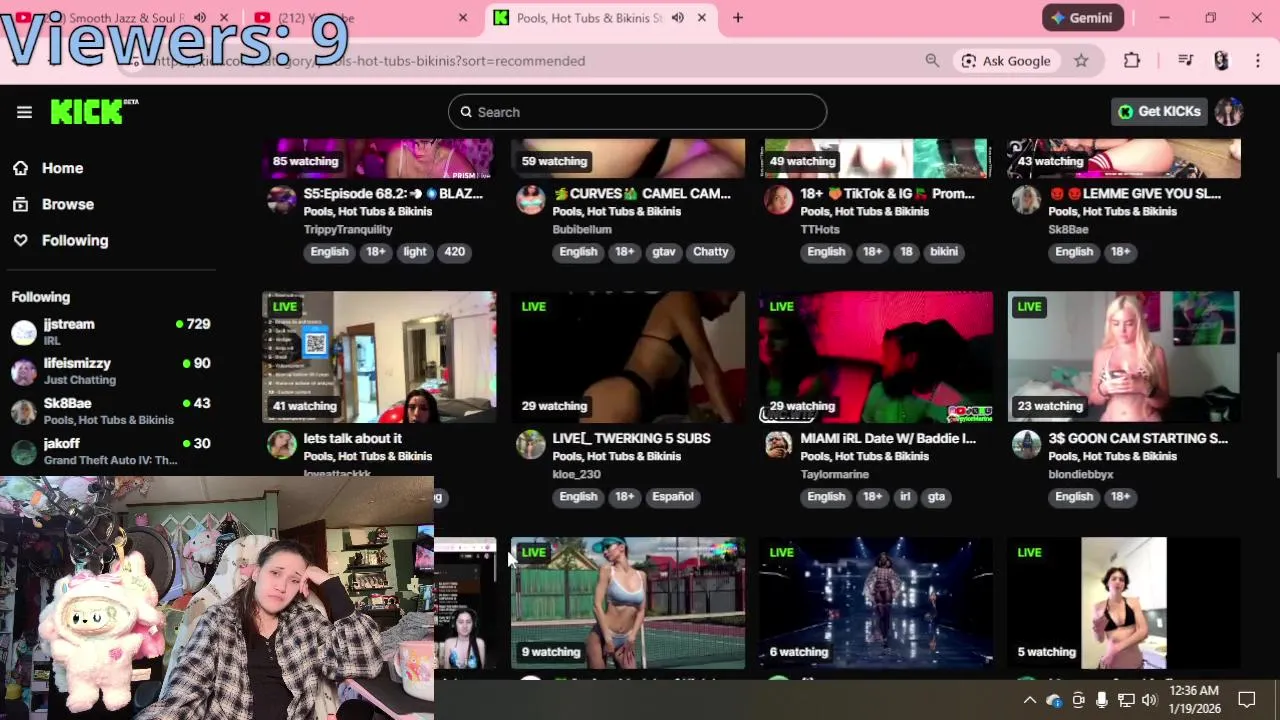The height and width of the screenshot is (720, 1280).
Task: Close the Pools, Hot Tubs & Bikinis tab
Action: pyautogui.click(x=702, y=18)
